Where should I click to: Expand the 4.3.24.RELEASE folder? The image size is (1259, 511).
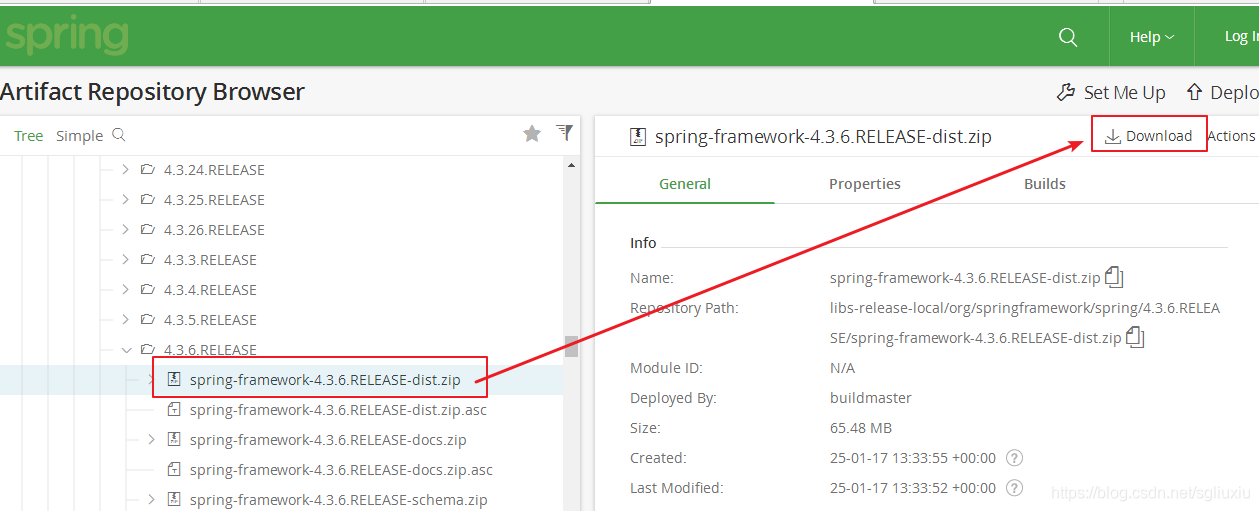(125, 170)
